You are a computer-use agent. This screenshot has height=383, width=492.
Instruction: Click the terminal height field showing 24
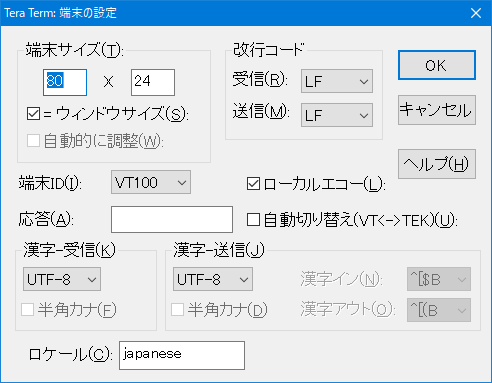[x=153, y=82]
